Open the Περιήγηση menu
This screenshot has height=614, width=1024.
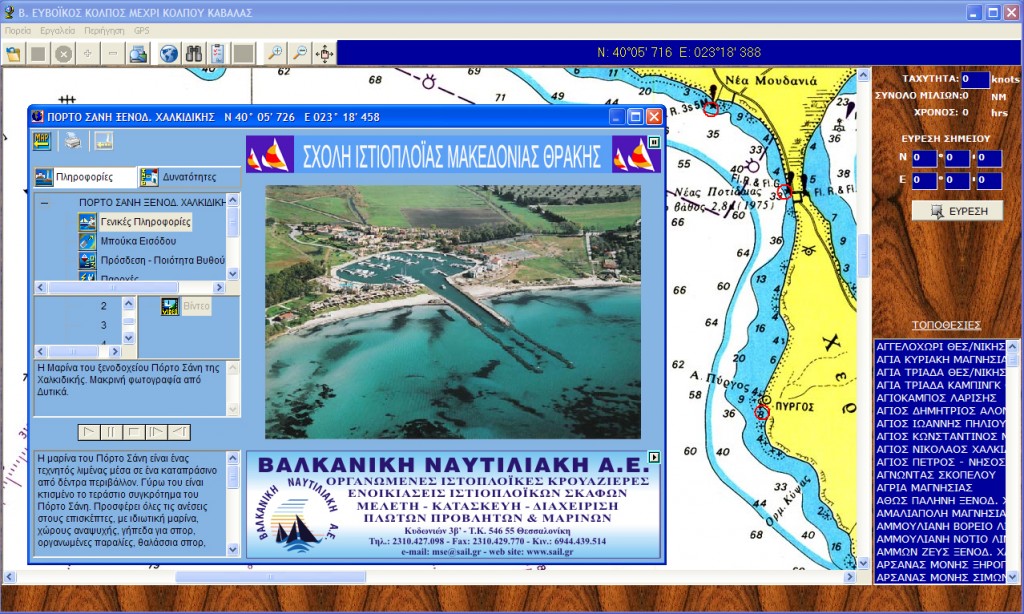[x=104, y=31]
